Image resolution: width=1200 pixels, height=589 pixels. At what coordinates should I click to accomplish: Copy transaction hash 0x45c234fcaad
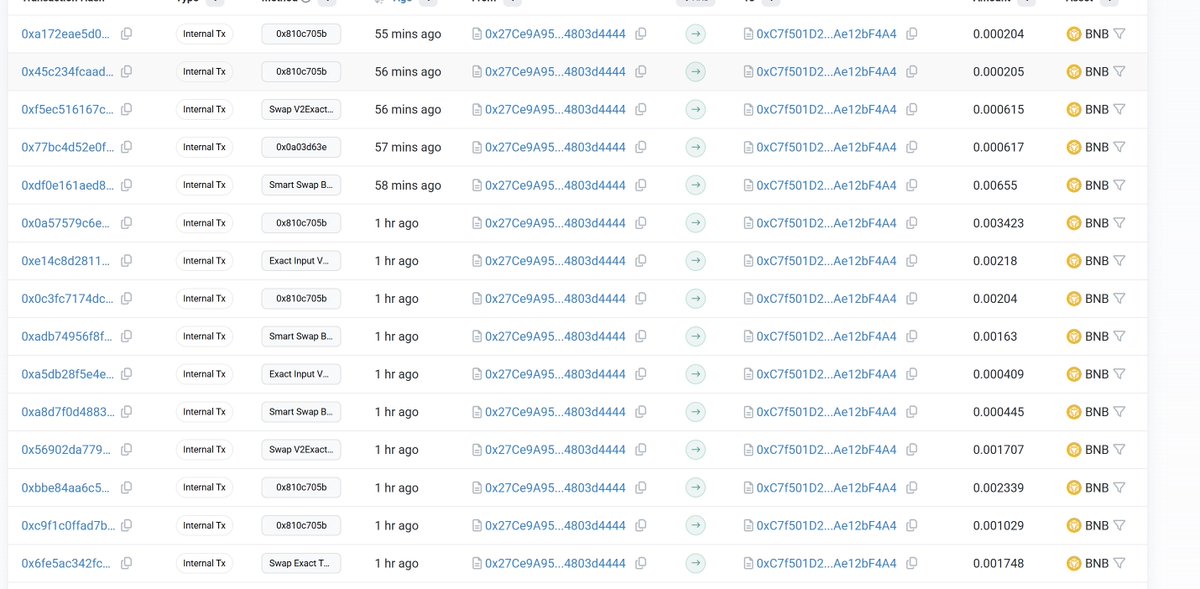126,72
